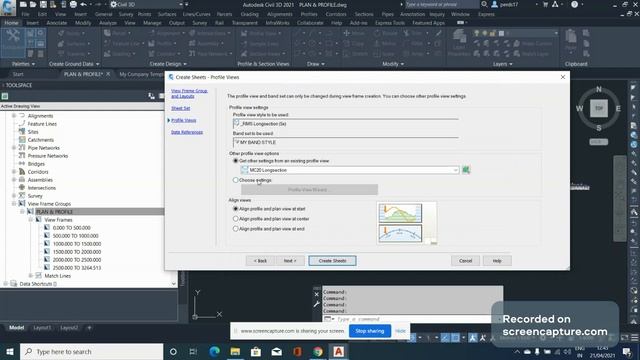Click the New drawing icon in quick access toolbar
The height and width of the screenshot is (360, 640).
tap(23, 4)
